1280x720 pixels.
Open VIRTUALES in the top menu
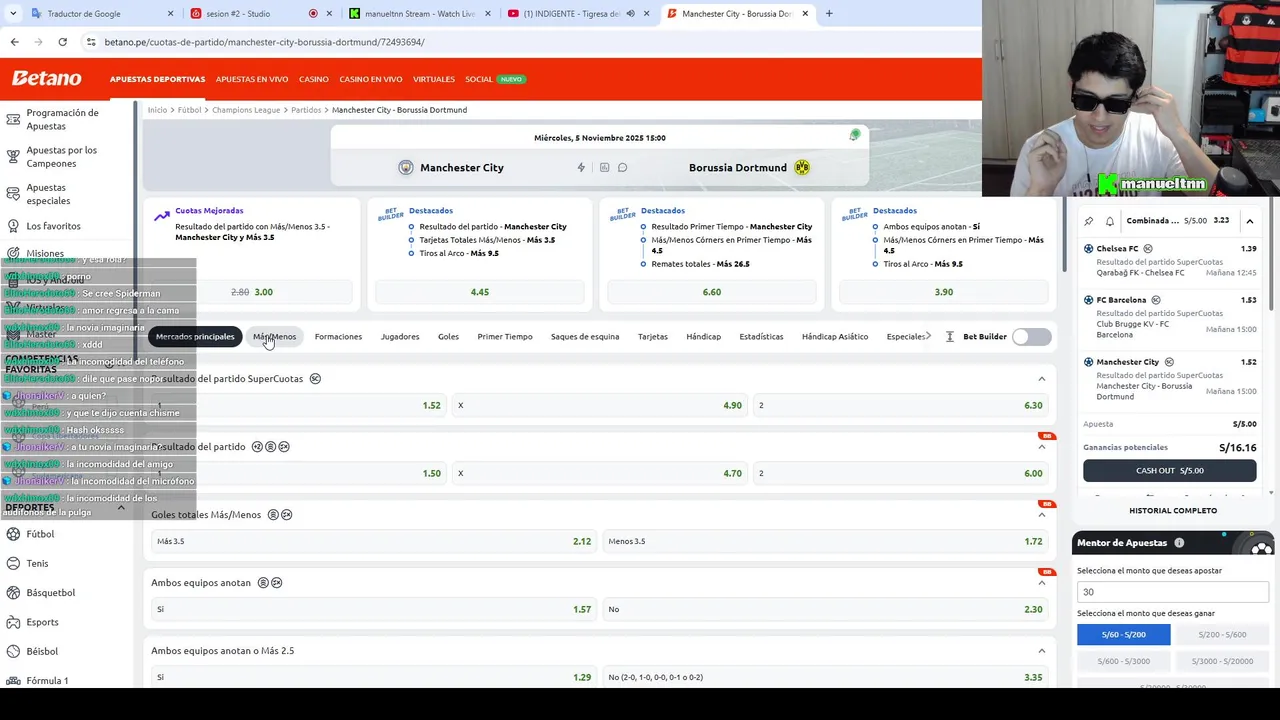click(434, 79)
